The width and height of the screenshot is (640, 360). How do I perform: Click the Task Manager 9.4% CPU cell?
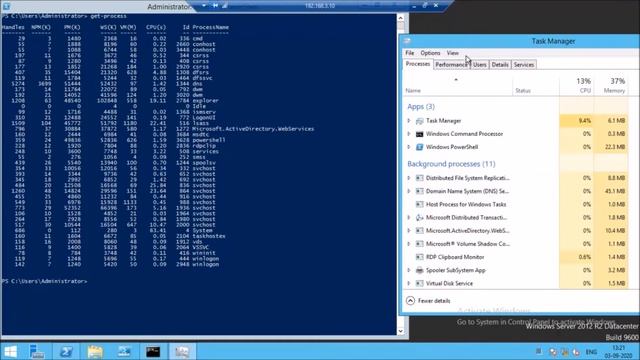point(576,121)
